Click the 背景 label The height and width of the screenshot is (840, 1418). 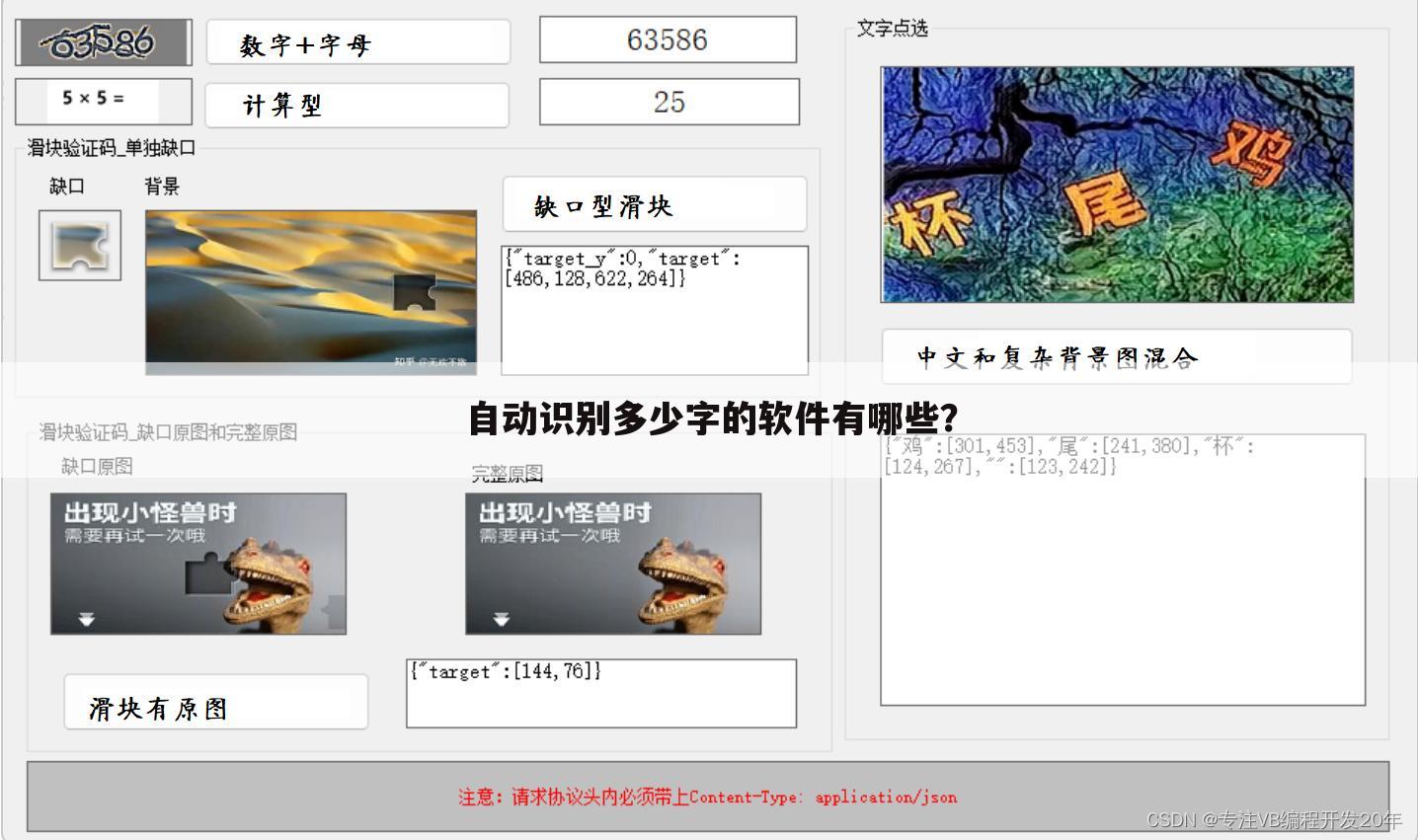(x=162, y=186)
